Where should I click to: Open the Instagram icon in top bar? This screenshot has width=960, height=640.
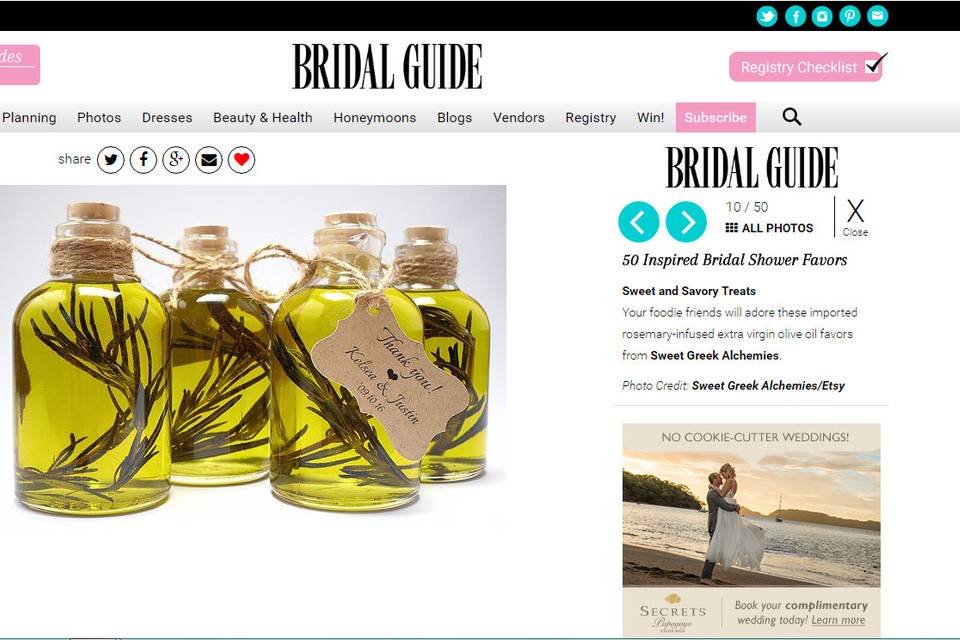[822, 16]
